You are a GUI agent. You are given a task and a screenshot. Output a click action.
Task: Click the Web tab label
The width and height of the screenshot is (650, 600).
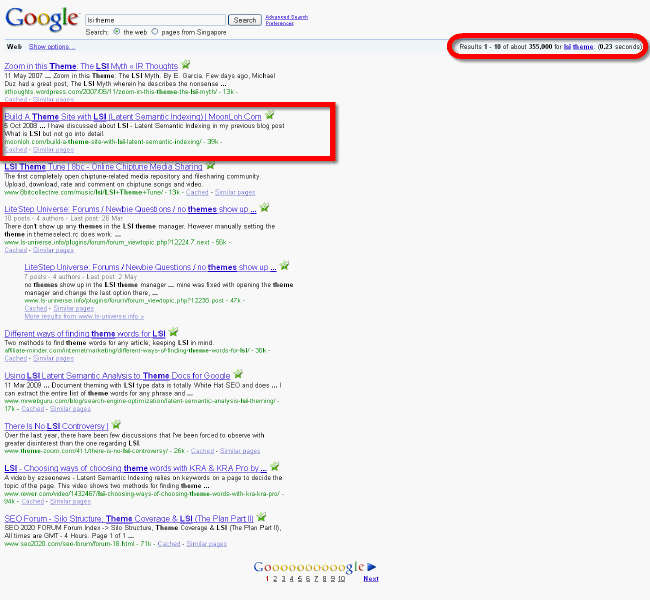pyautogui.click(x=14, y=47)
